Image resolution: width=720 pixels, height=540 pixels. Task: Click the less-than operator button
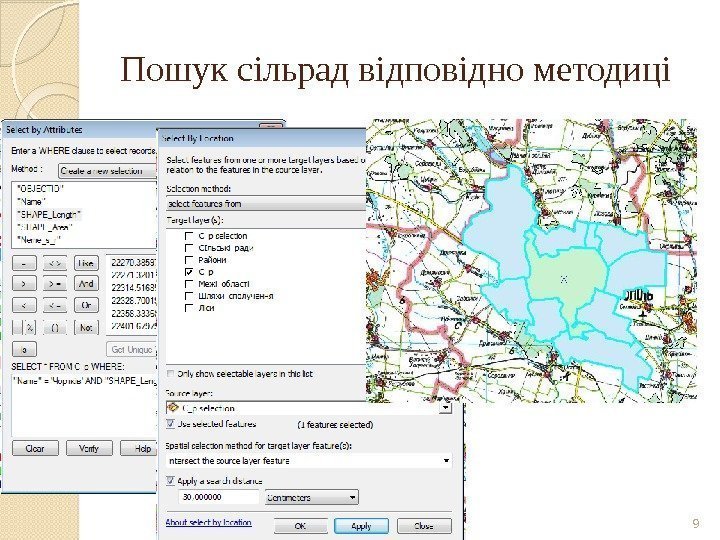tap(24, 305)
